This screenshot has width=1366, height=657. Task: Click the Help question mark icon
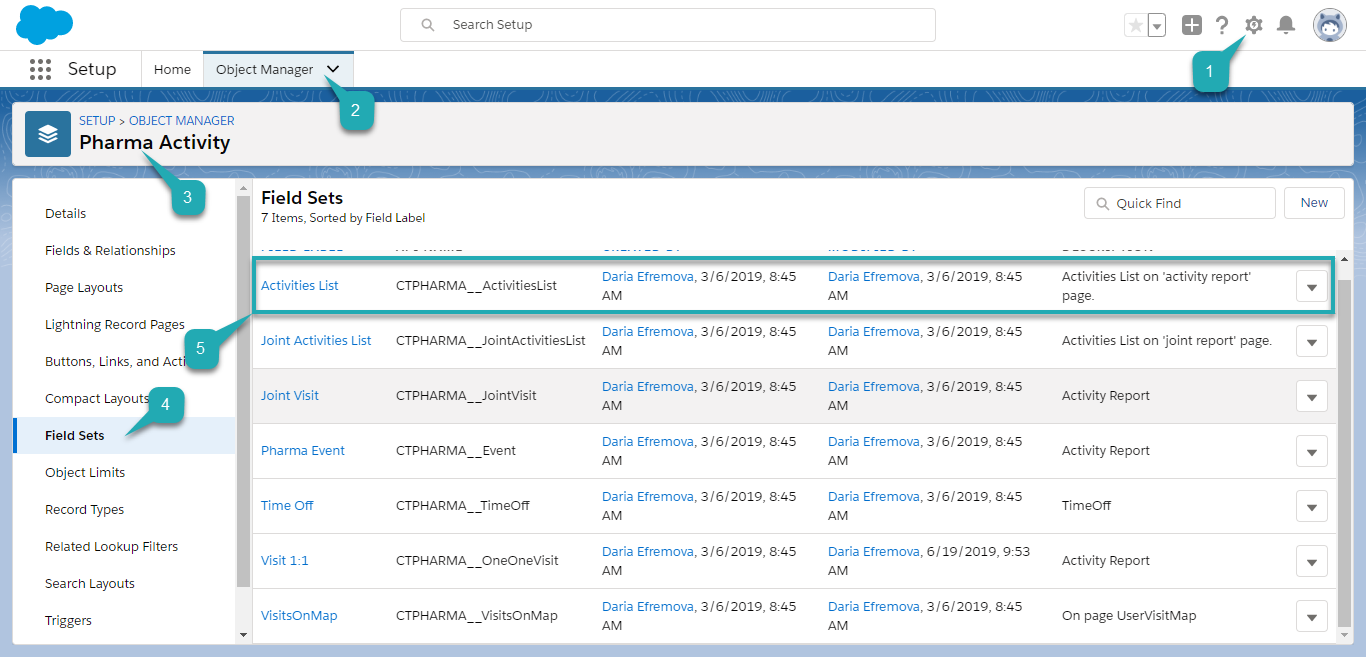1221,25
